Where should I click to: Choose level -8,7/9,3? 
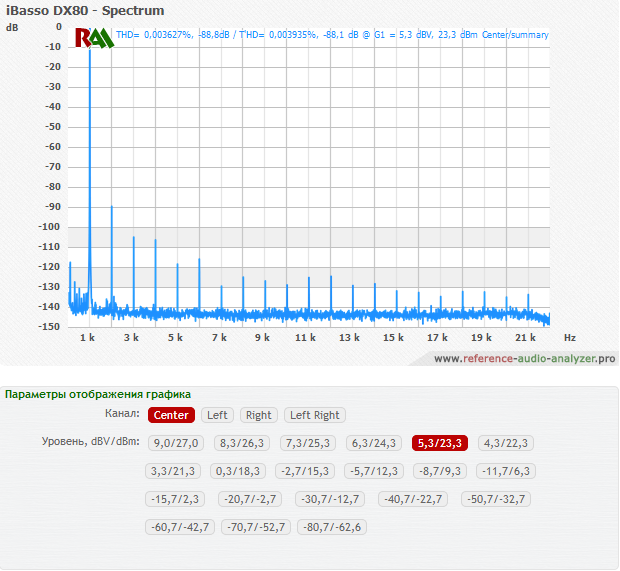pos(440,471)
